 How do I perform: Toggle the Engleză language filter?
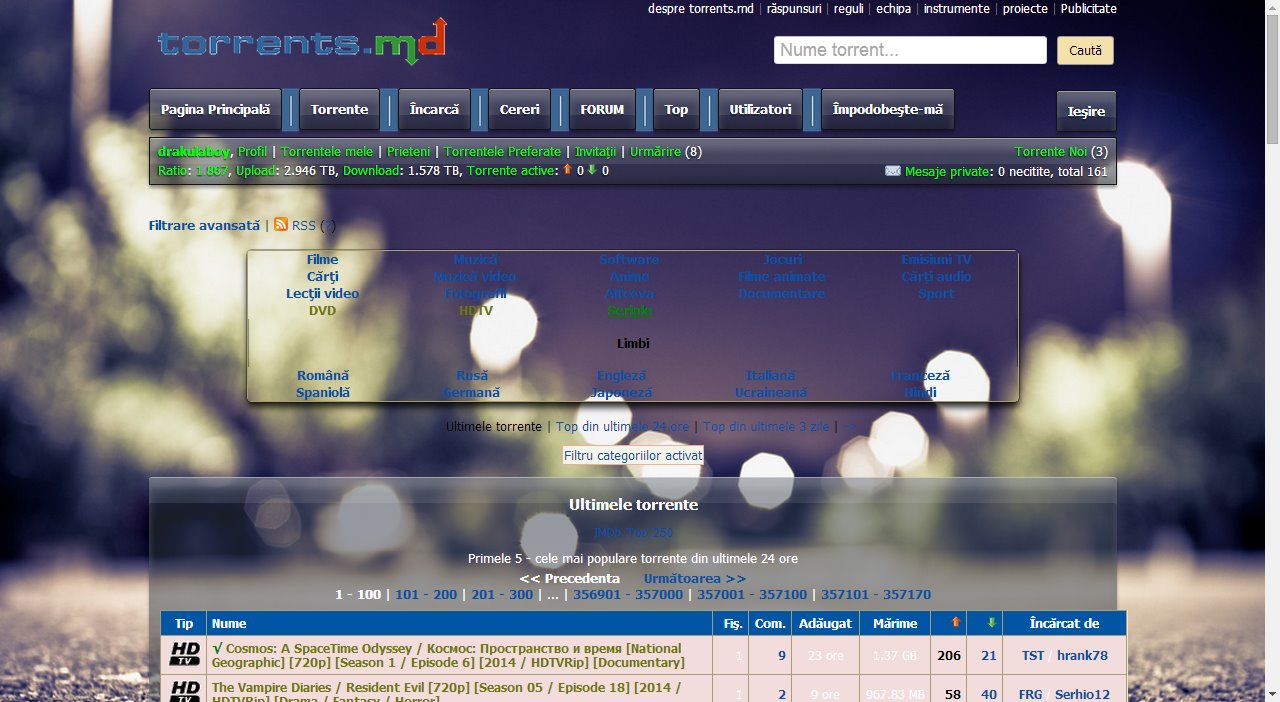[622, 375]
